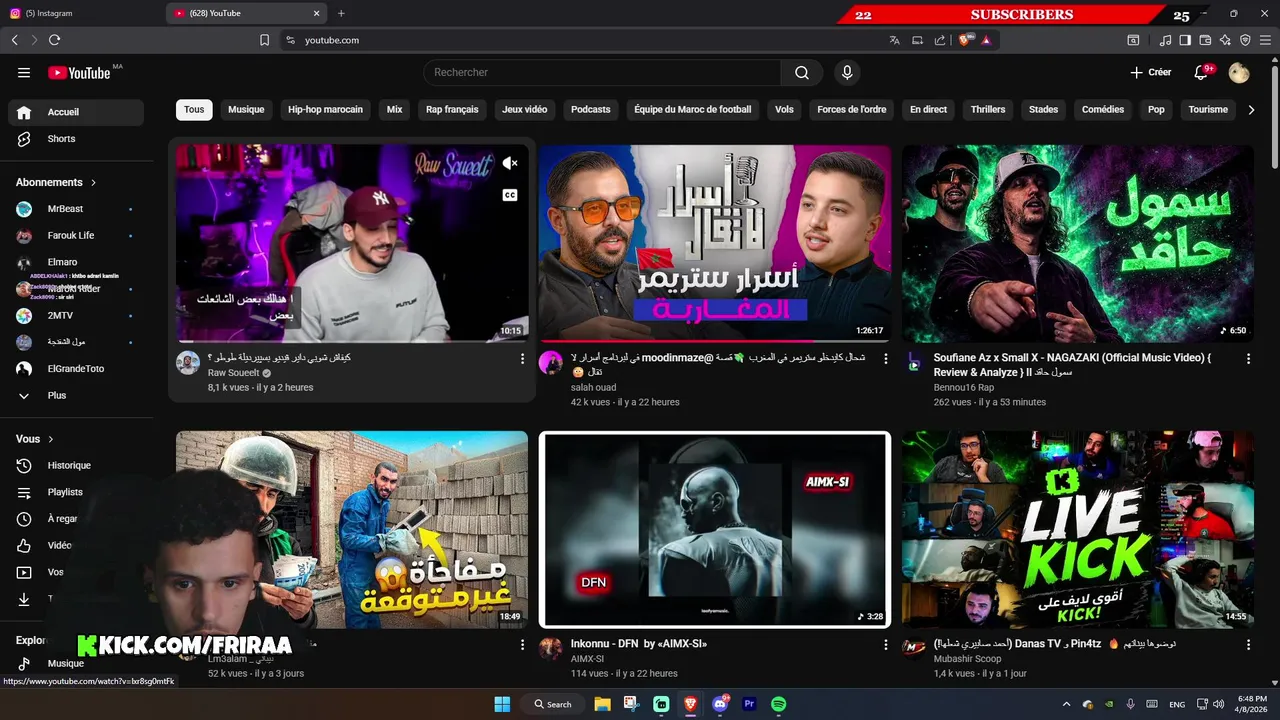Open Accueil in the sidebar

(x=76, y=112)
